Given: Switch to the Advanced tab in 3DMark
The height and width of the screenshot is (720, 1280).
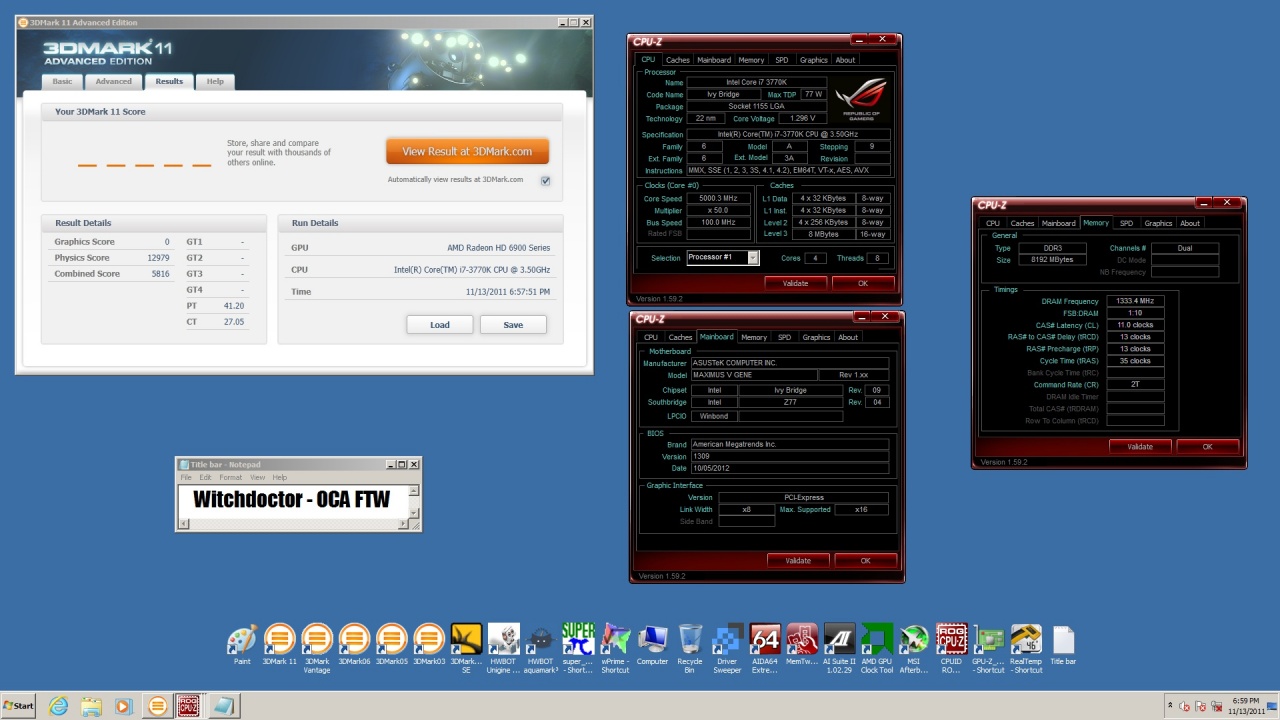Looking at the screenshot, I should pyautogui.click(x=113, y=82).
